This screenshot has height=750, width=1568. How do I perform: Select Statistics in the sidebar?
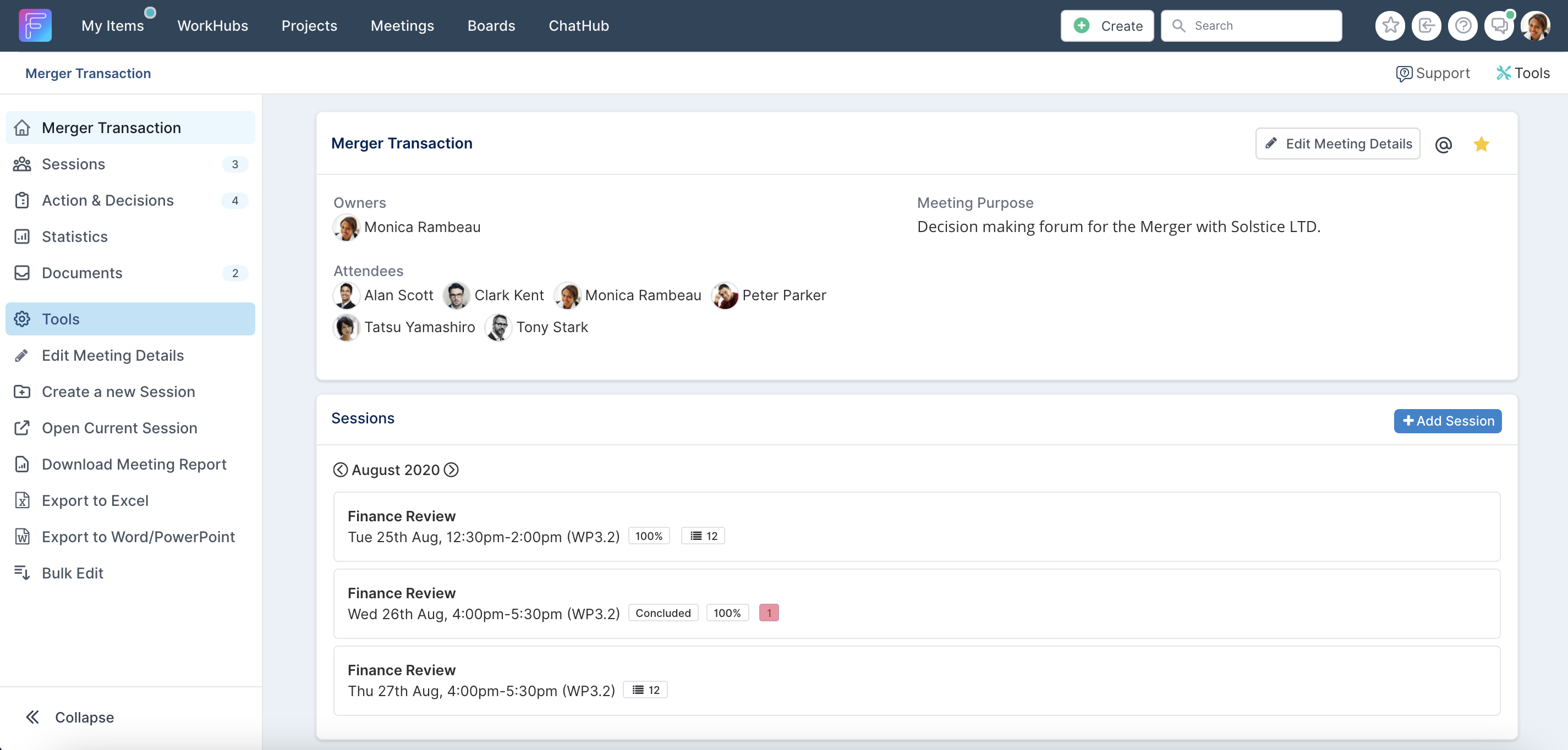(74, 236)
